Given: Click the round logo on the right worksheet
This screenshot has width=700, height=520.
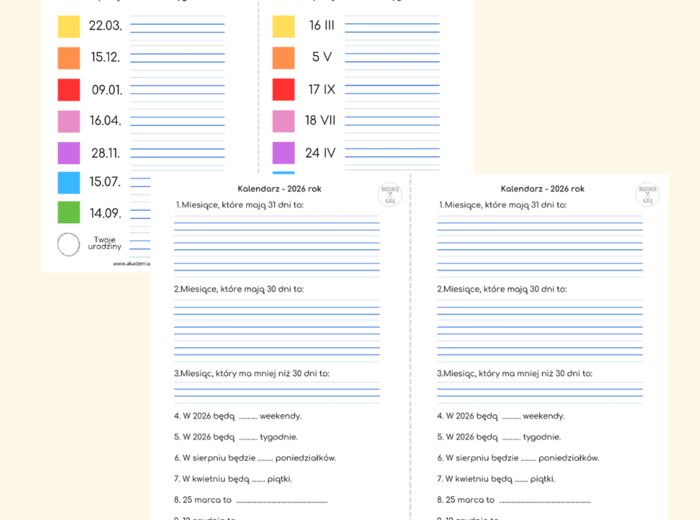Looking at the screenshot, I should [x=647, y=194].
